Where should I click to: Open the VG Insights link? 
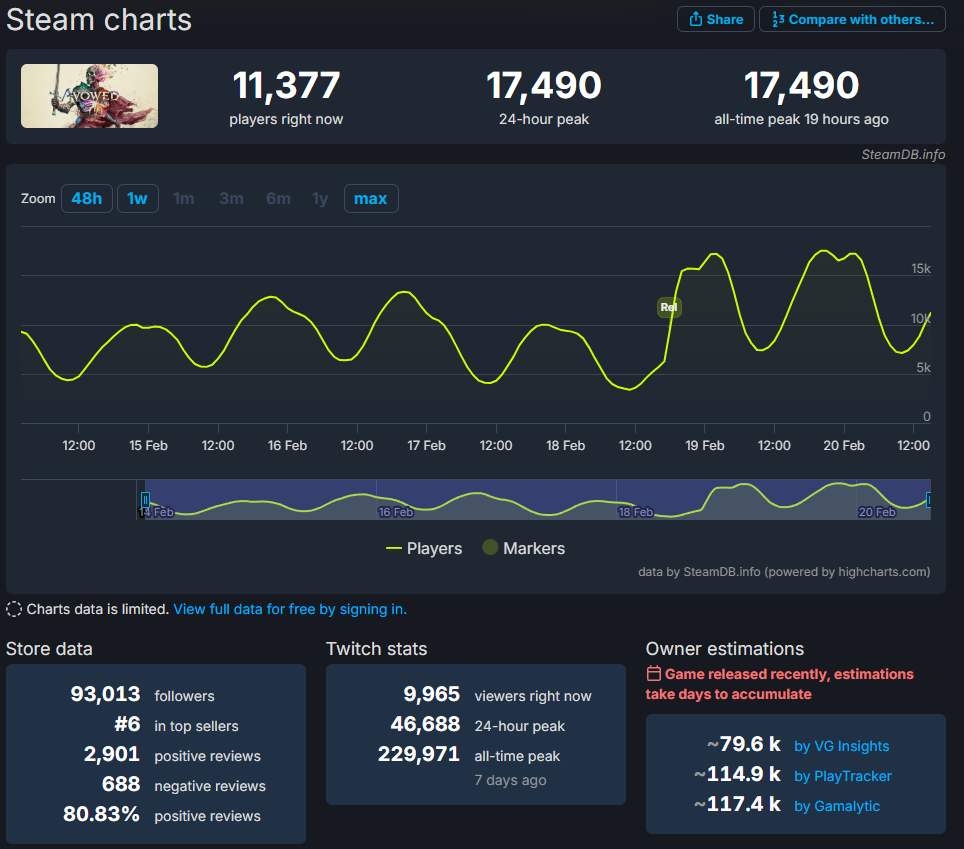coord(842,746)
